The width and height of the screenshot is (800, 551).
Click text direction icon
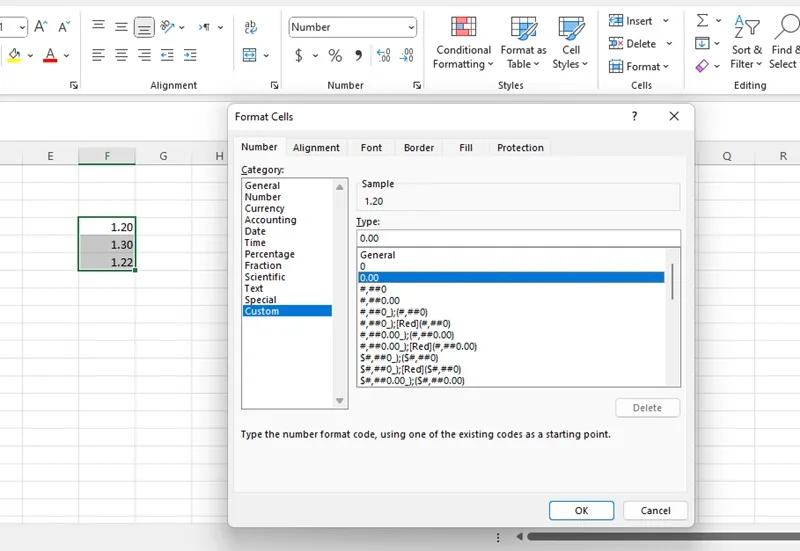click(x=204, y=27)
